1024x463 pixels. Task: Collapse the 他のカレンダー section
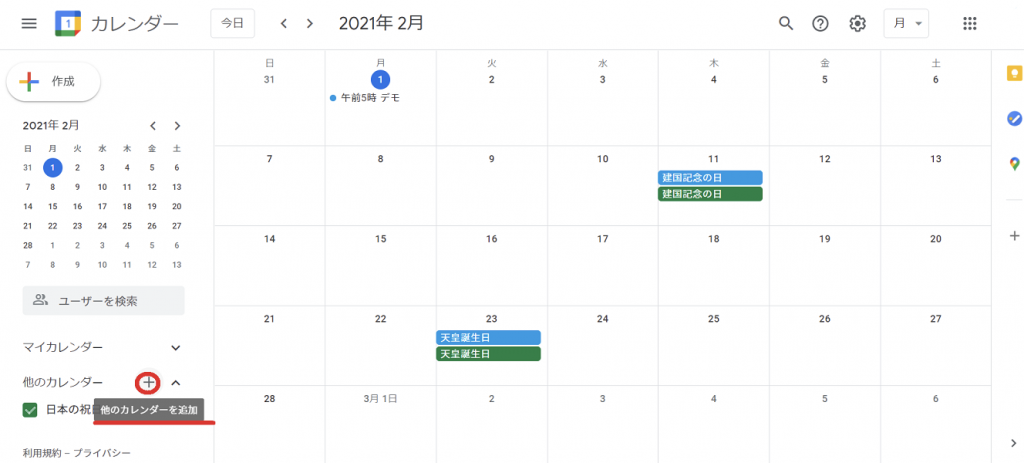click(x=176, y=382)
